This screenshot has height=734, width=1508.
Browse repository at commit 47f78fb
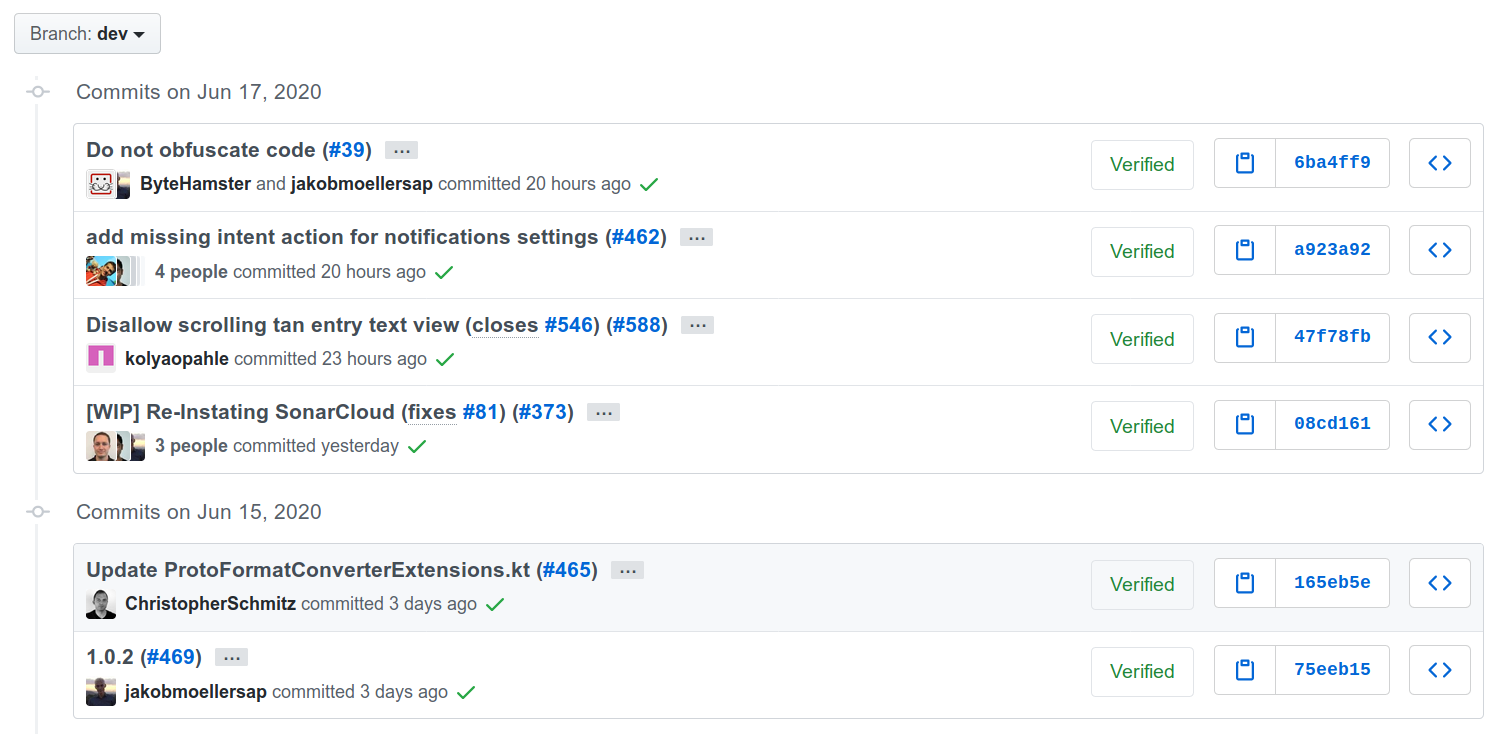tap(1439, 338)
